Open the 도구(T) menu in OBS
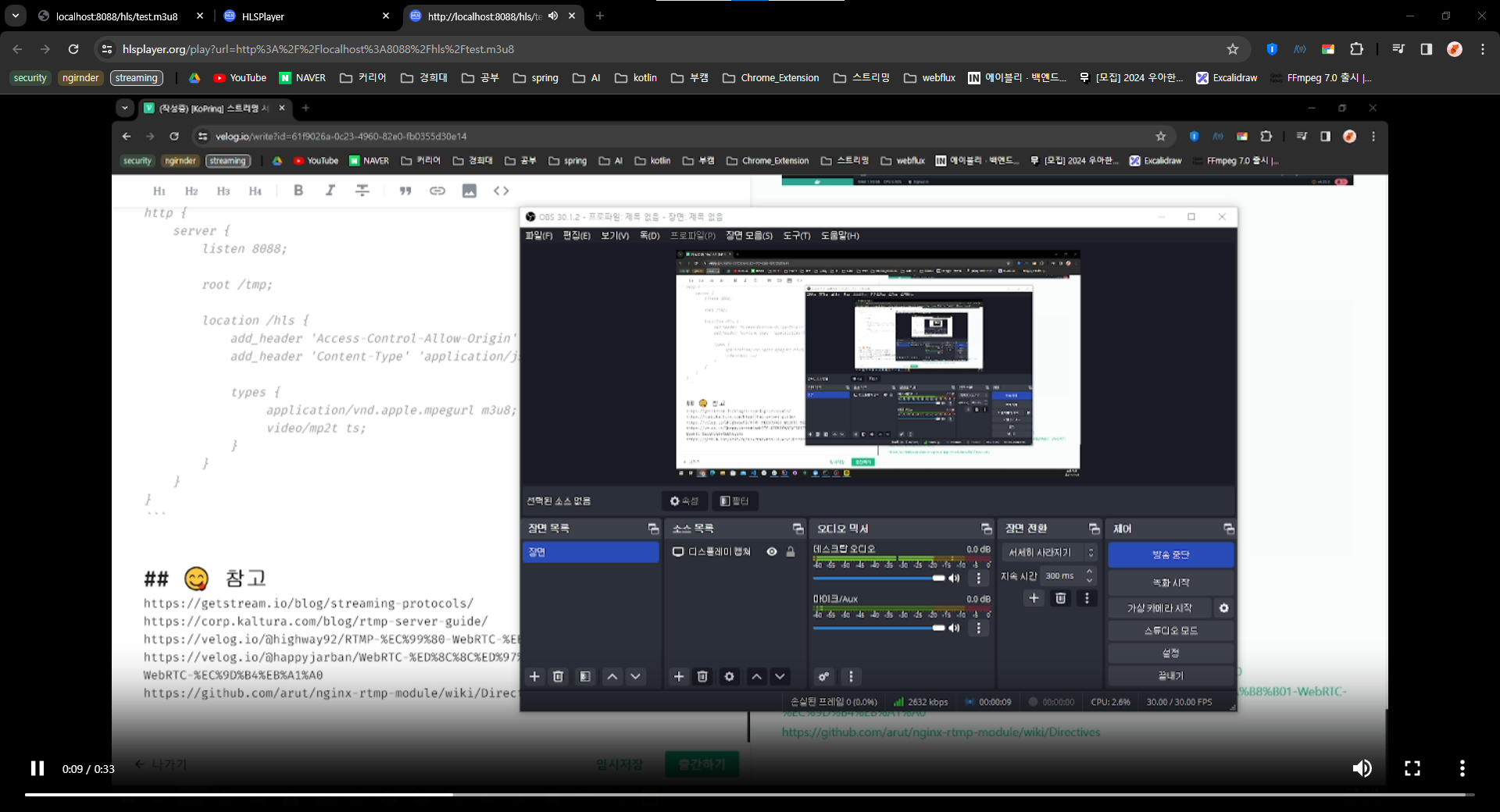 (x=797, y=236)
